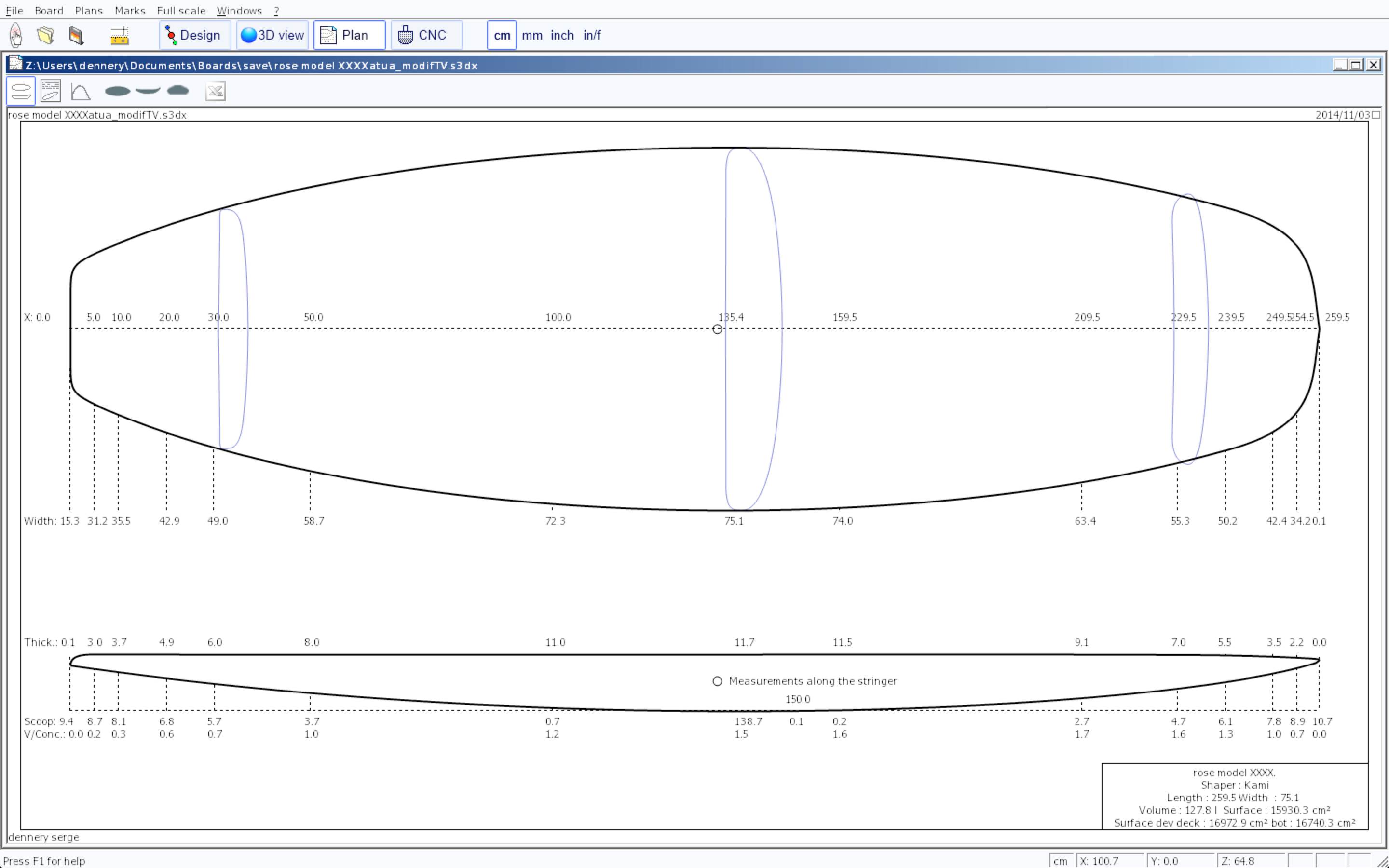1389x868 pixels.
Task: Select in/f fractional inch units
Action: tap(592, 35)
